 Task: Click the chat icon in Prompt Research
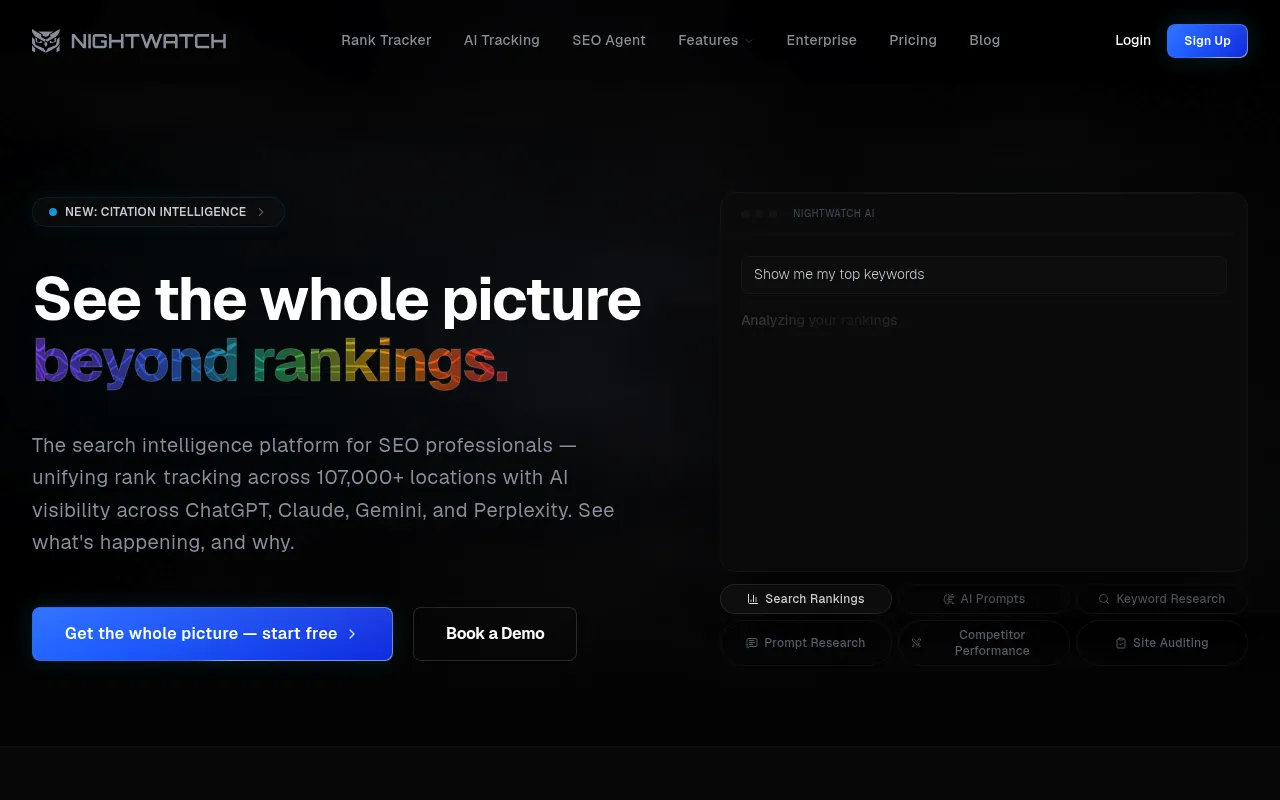(x=752, y=643)
